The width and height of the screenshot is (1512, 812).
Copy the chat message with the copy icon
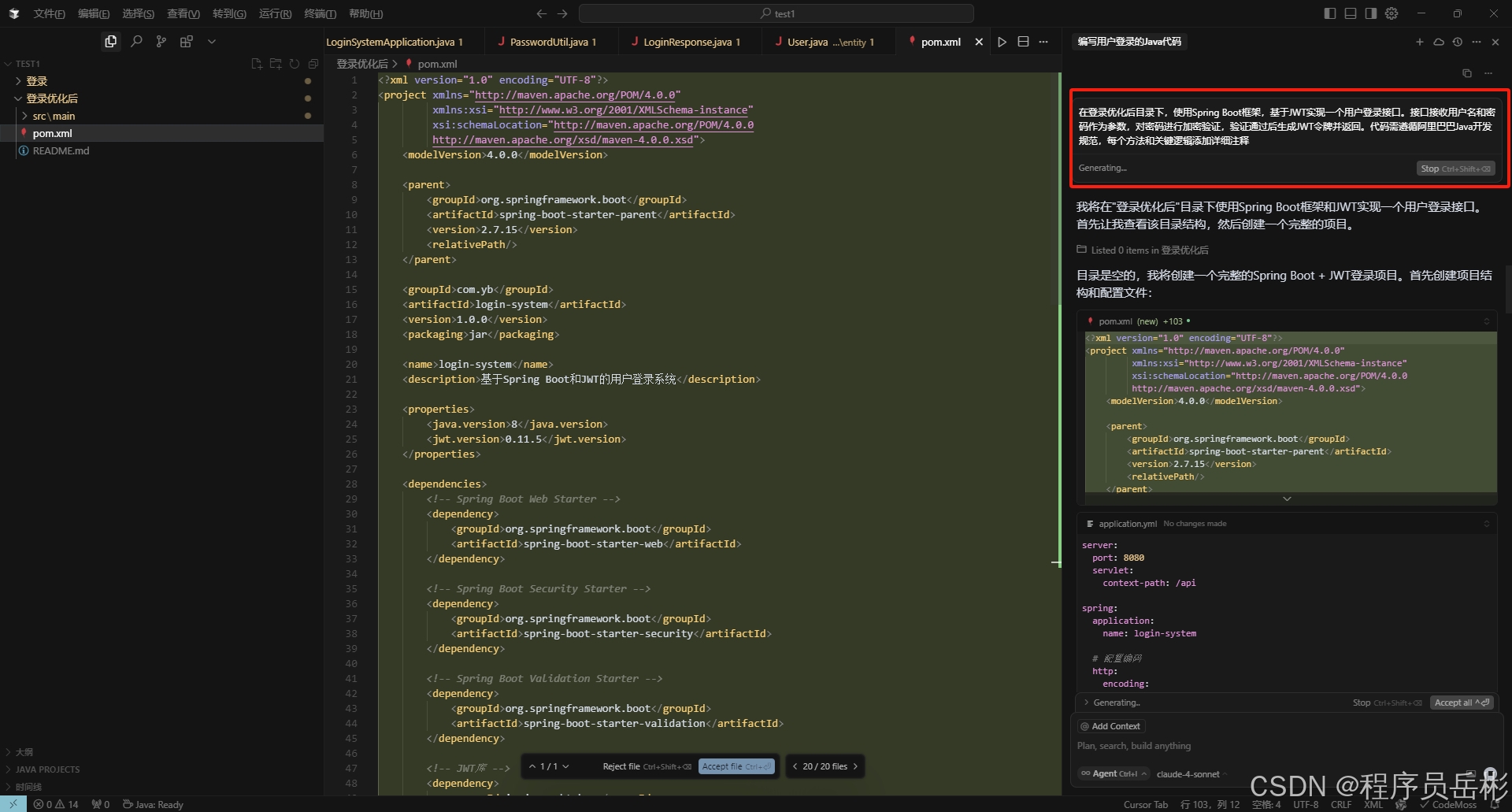pos(1467,73)
